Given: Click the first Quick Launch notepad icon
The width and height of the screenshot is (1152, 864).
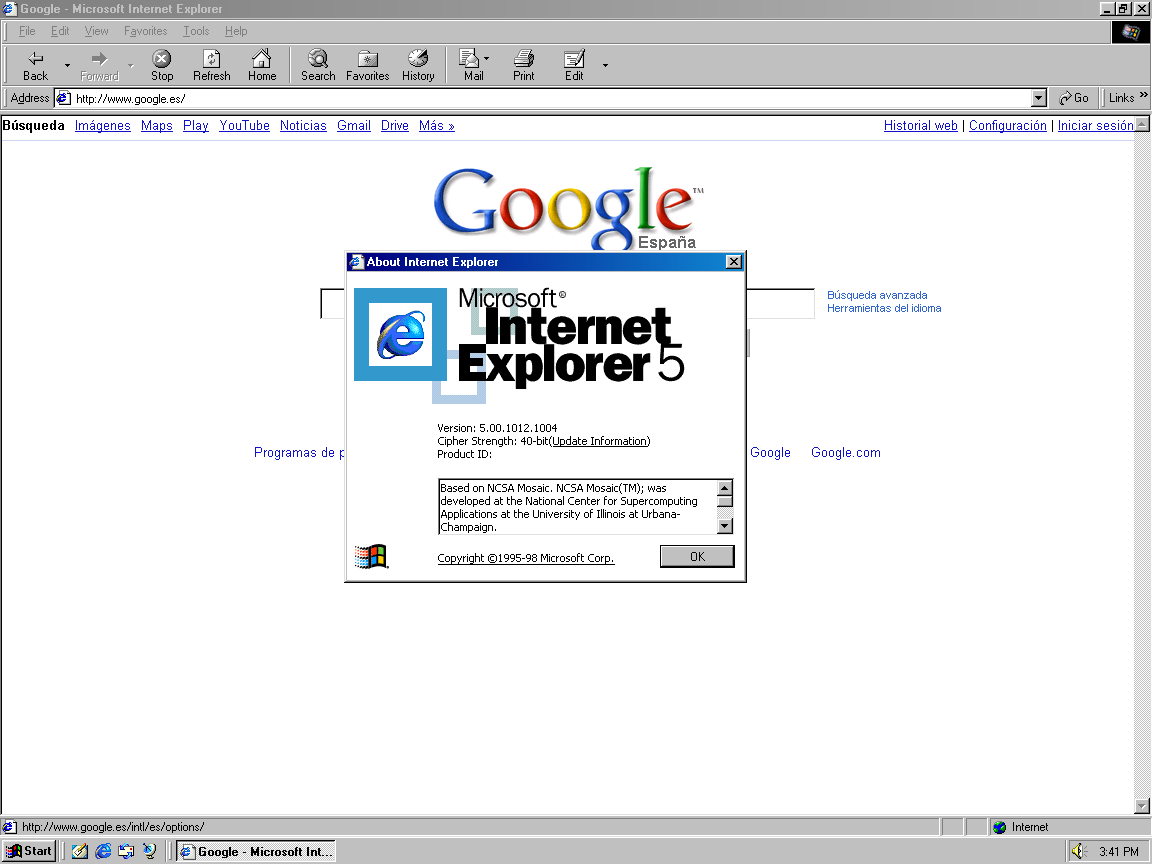Looking at the screenshot, I should 80,851.
